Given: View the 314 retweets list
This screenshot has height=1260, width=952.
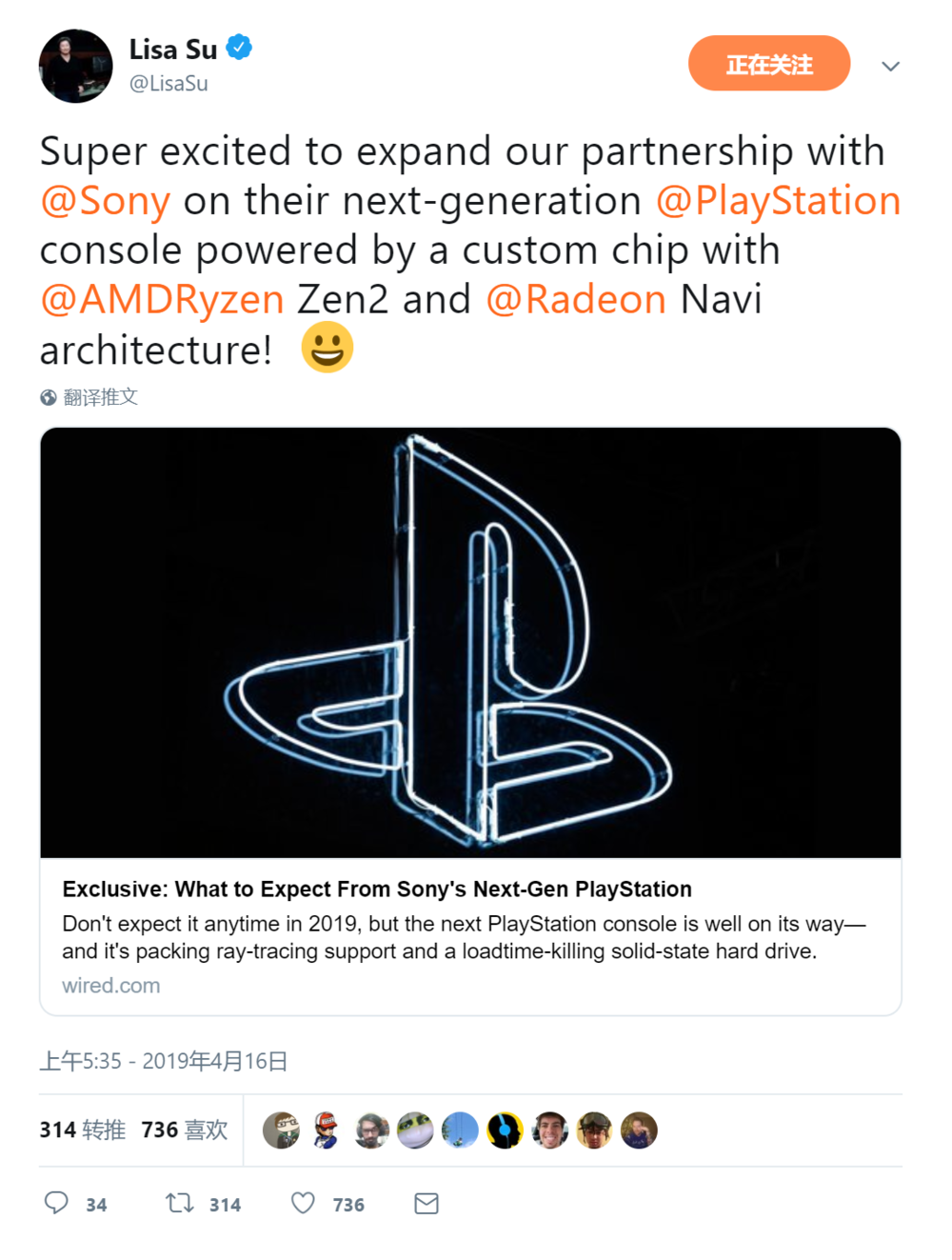Looking at the screenshot, I should pyautogui.click(x=82, y=1130).
